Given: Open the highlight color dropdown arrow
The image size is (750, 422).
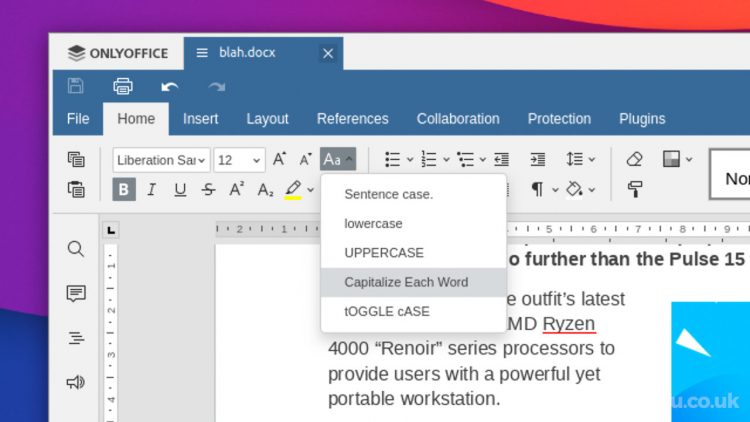Looking at the screenshot, I should (310, 190).
